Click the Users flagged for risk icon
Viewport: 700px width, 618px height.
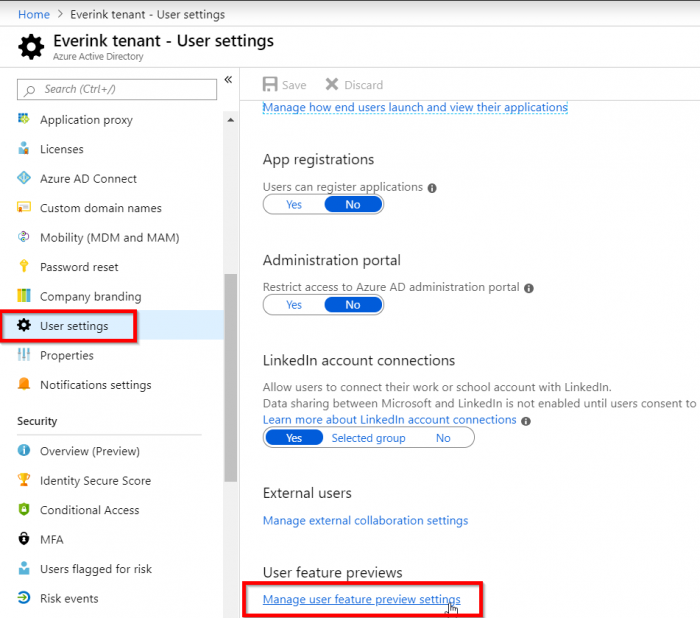24,568
